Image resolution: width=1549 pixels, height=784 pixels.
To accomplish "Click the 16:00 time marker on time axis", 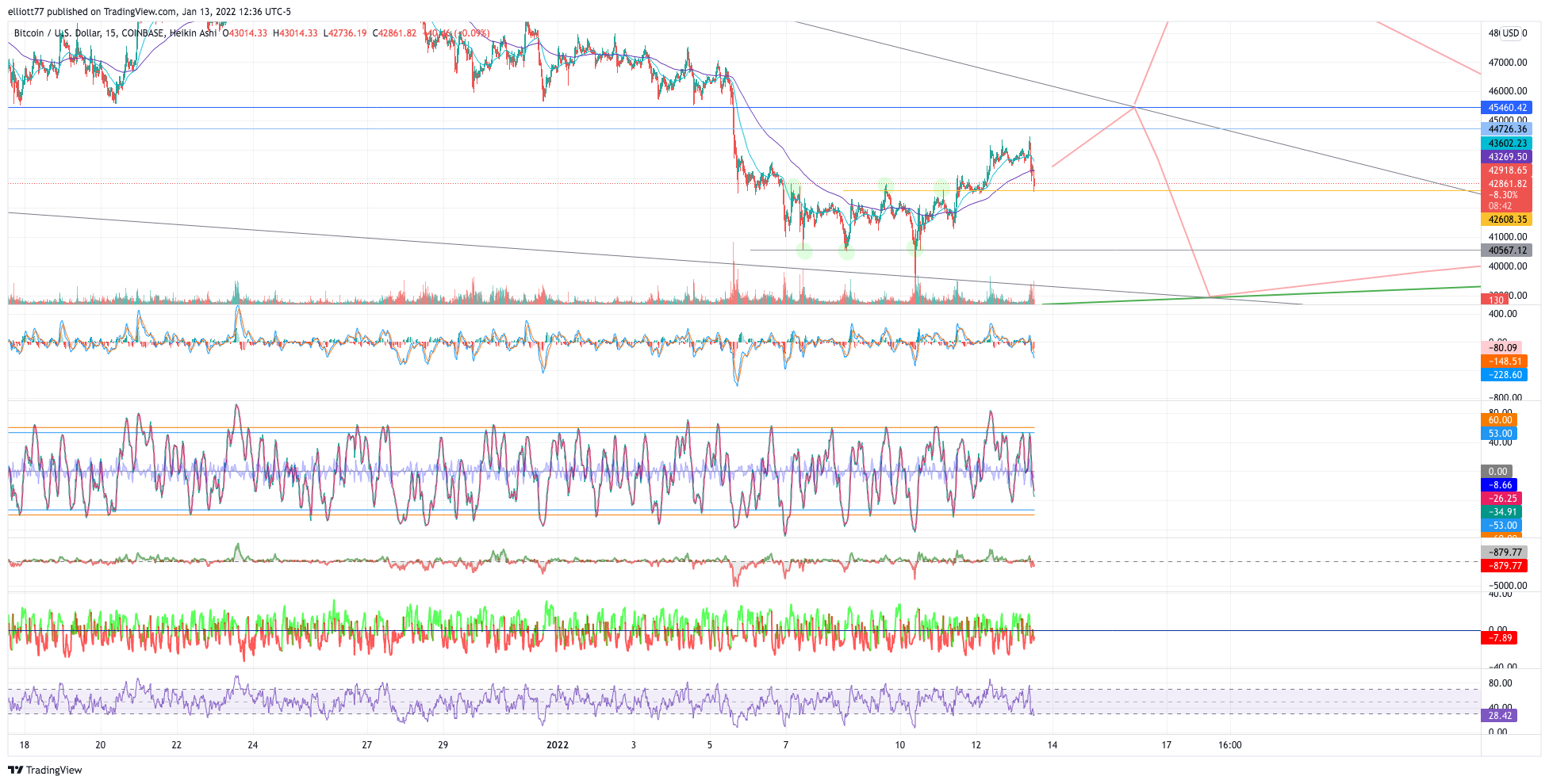I will coord(1230,745).
